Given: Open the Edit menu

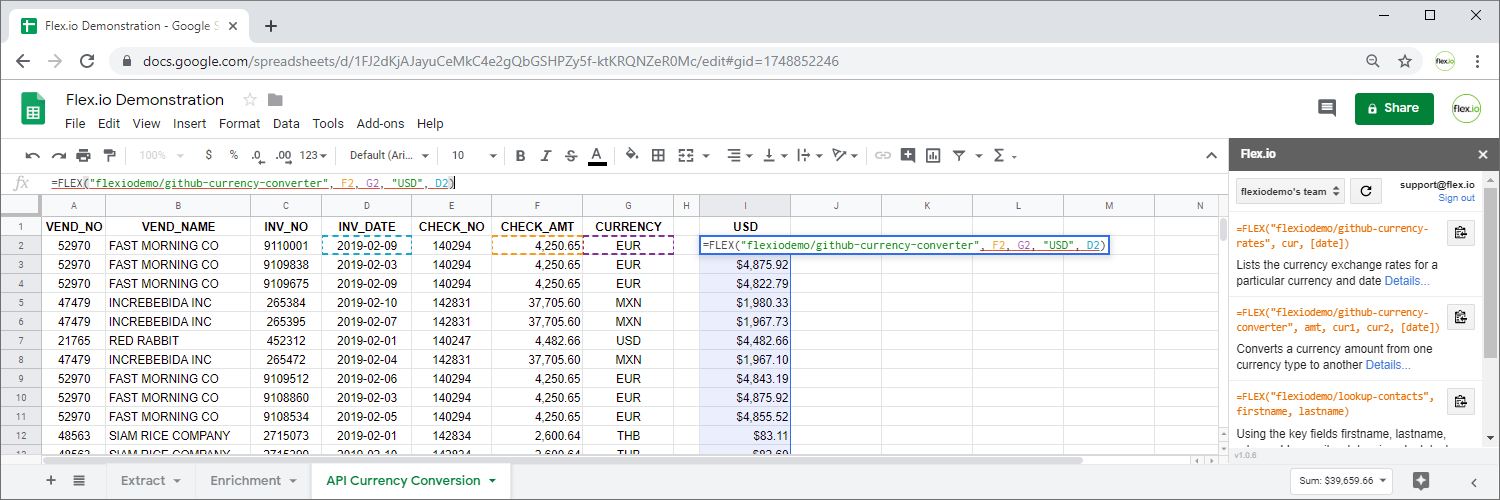Looking at the screenshot, I should [109, 124].
